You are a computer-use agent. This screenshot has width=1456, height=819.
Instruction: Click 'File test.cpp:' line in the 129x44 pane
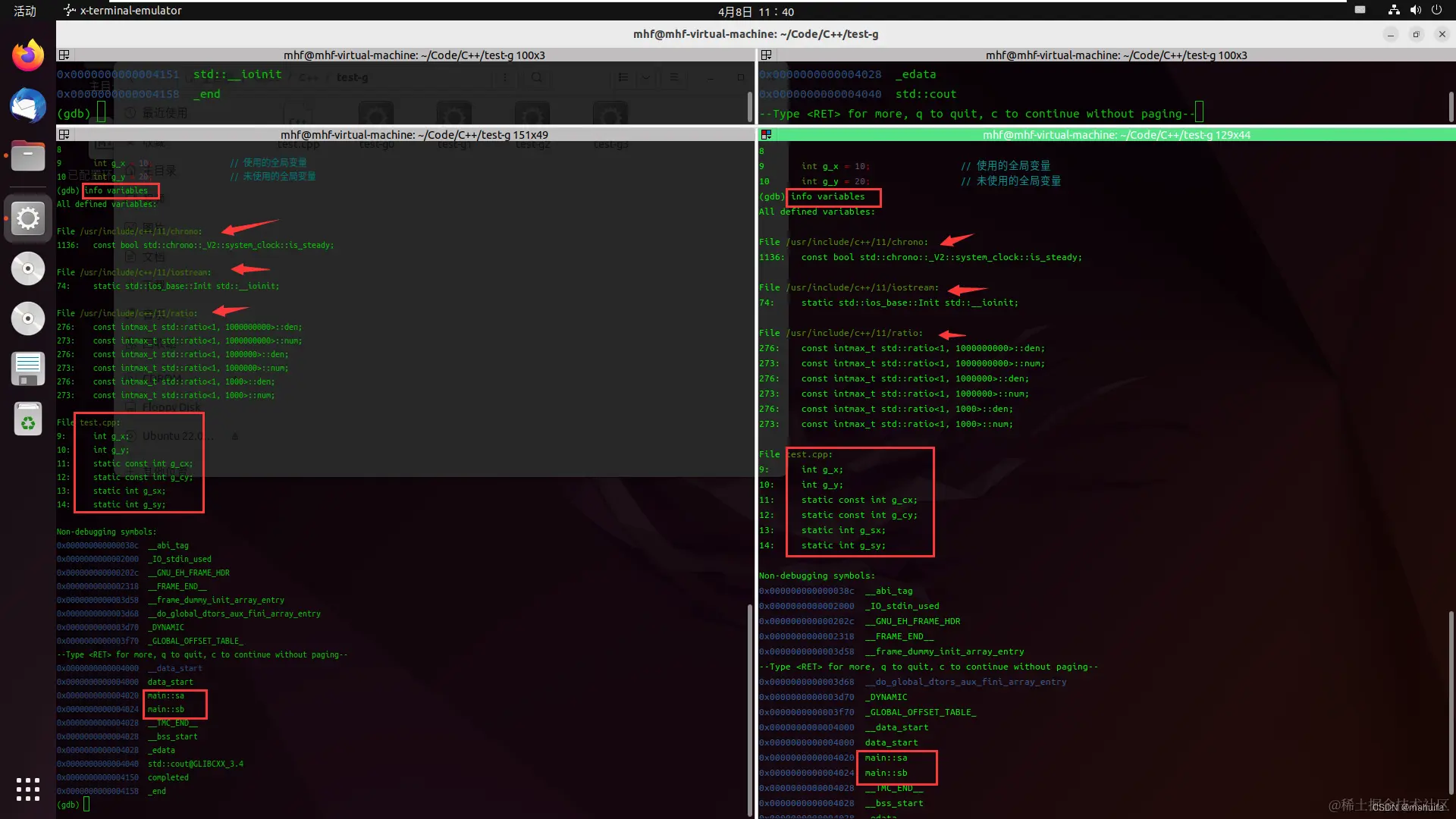[795, 454]
